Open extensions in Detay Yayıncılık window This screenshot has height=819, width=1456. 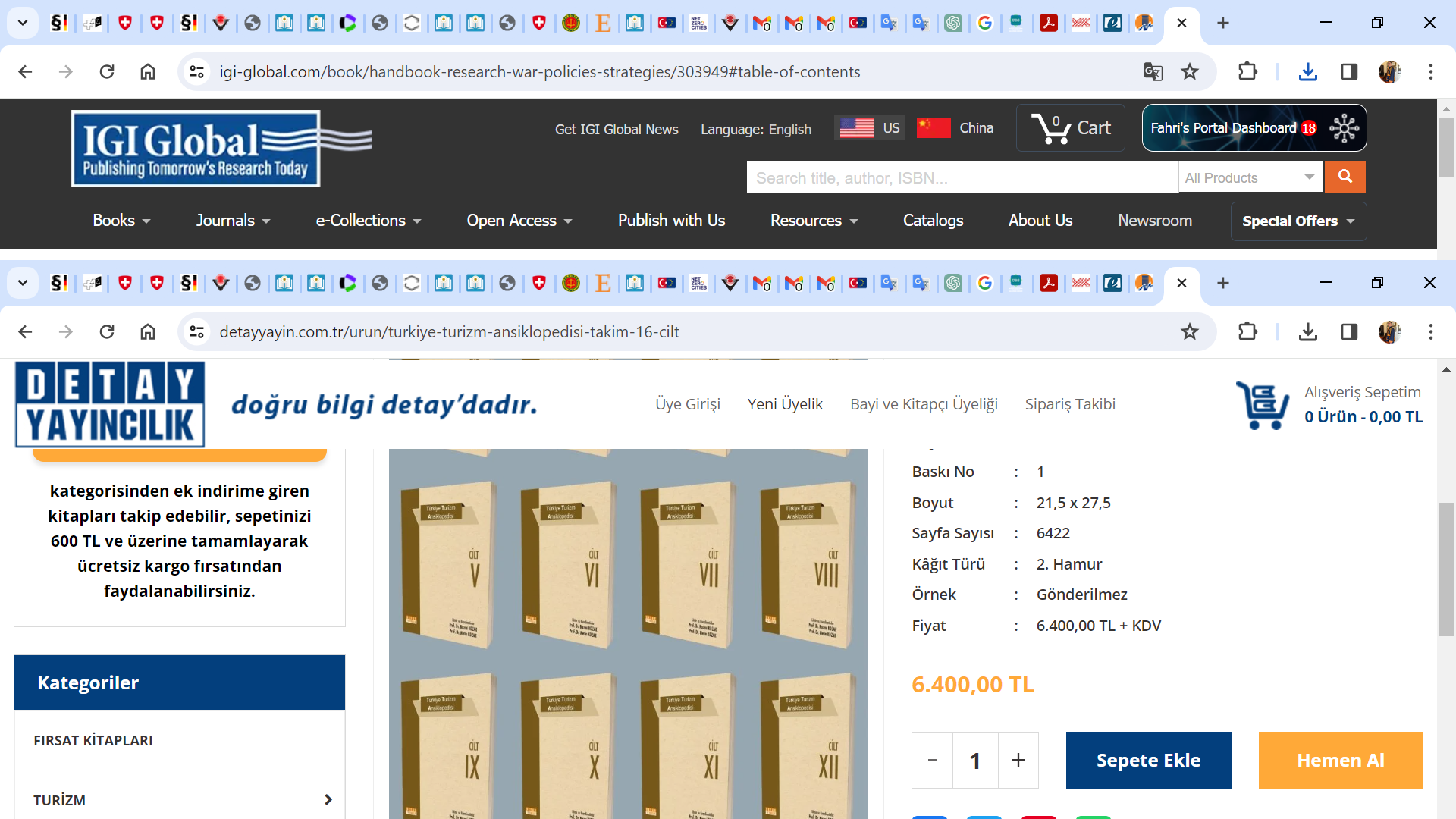click(x=1247, y=331)
